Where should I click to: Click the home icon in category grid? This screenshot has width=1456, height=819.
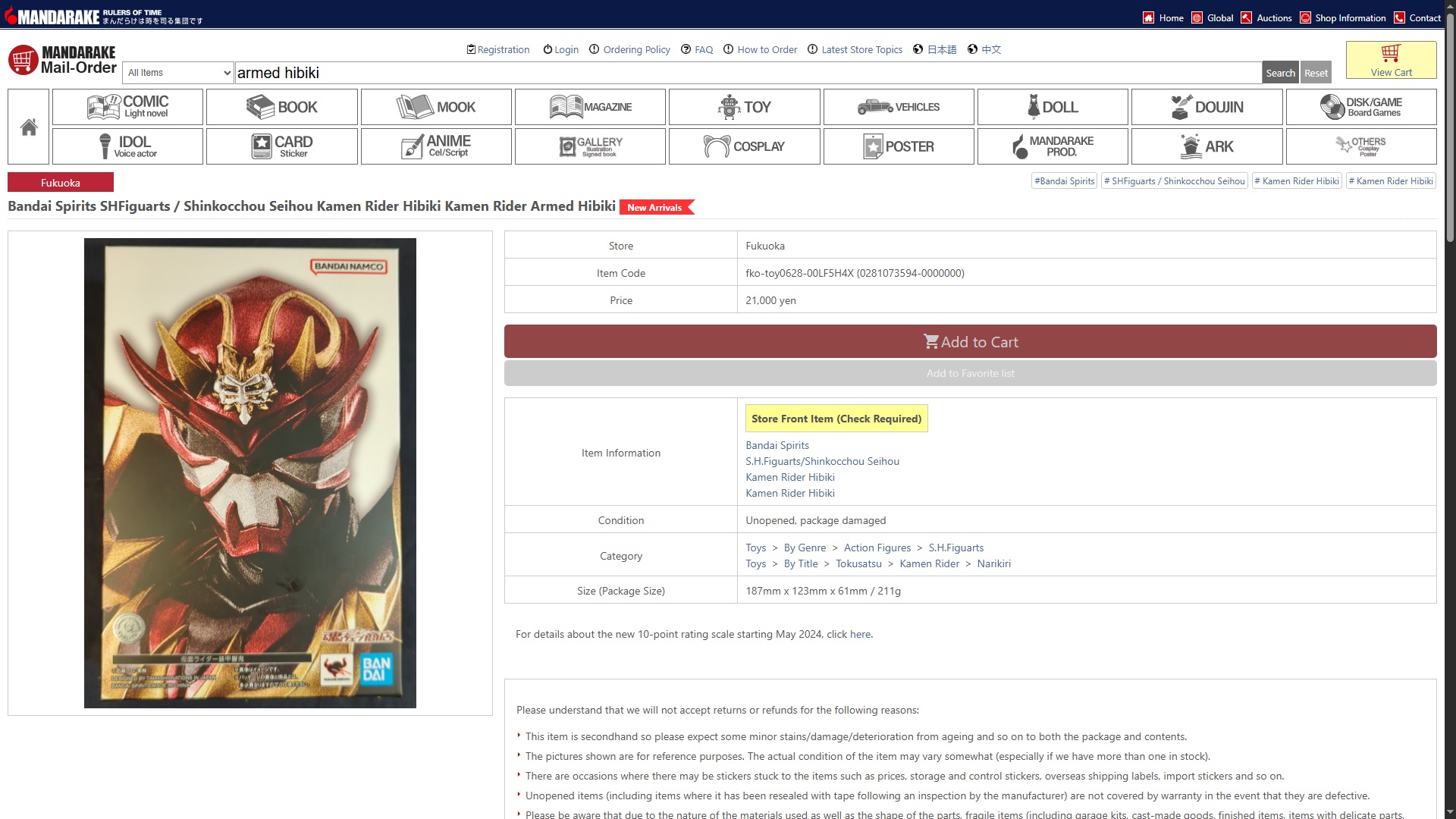pyautogui.click(x=29, y=127)
